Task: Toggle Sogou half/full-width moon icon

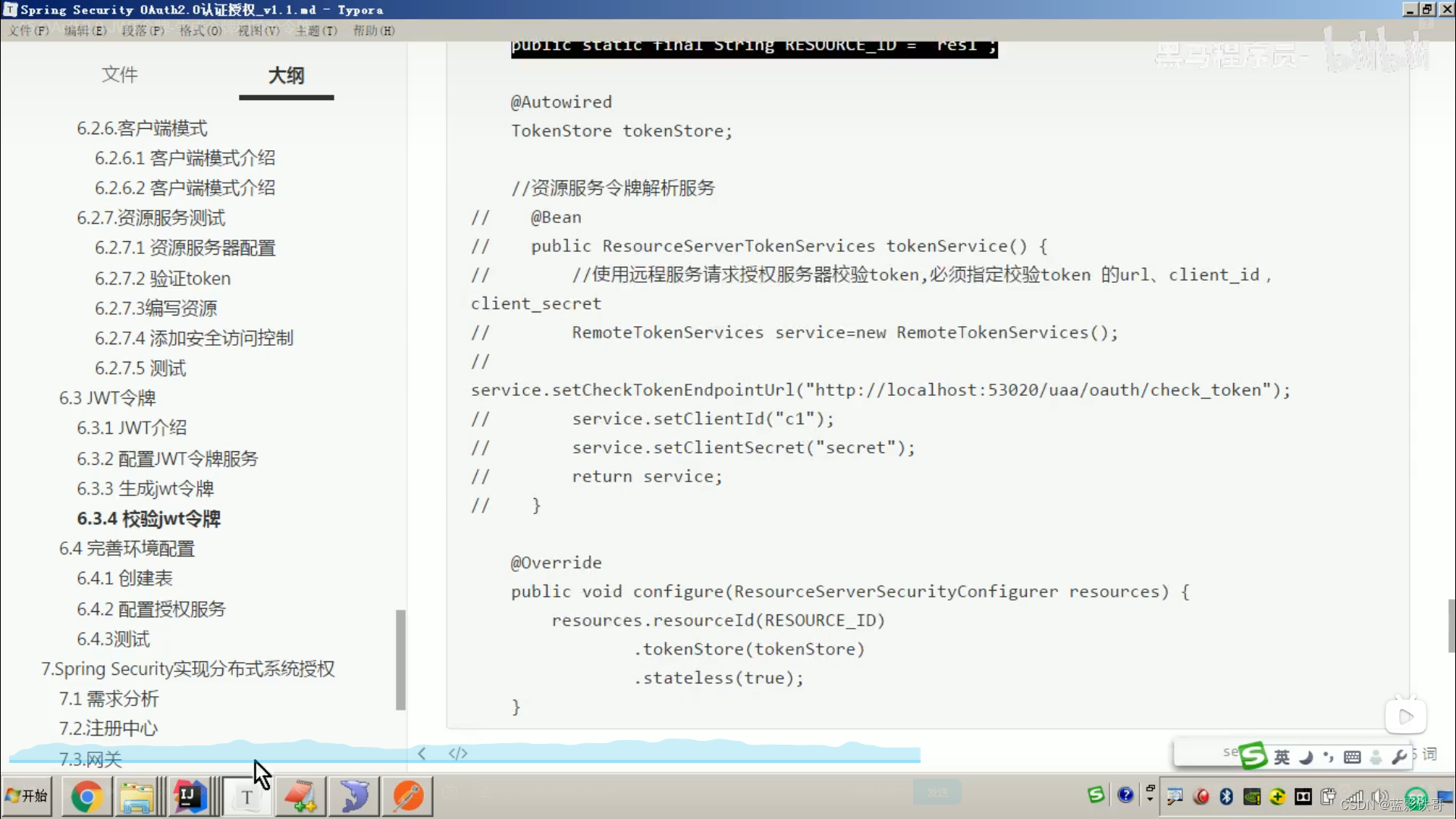Action: (1306, 757)
